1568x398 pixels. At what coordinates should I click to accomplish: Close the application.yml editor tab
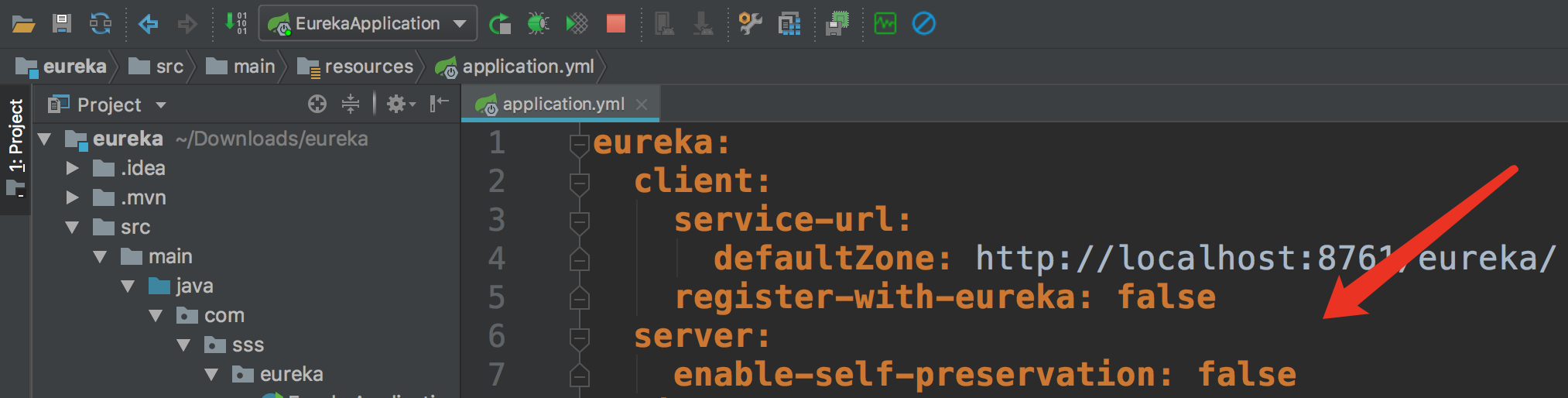tap(642, 104)
